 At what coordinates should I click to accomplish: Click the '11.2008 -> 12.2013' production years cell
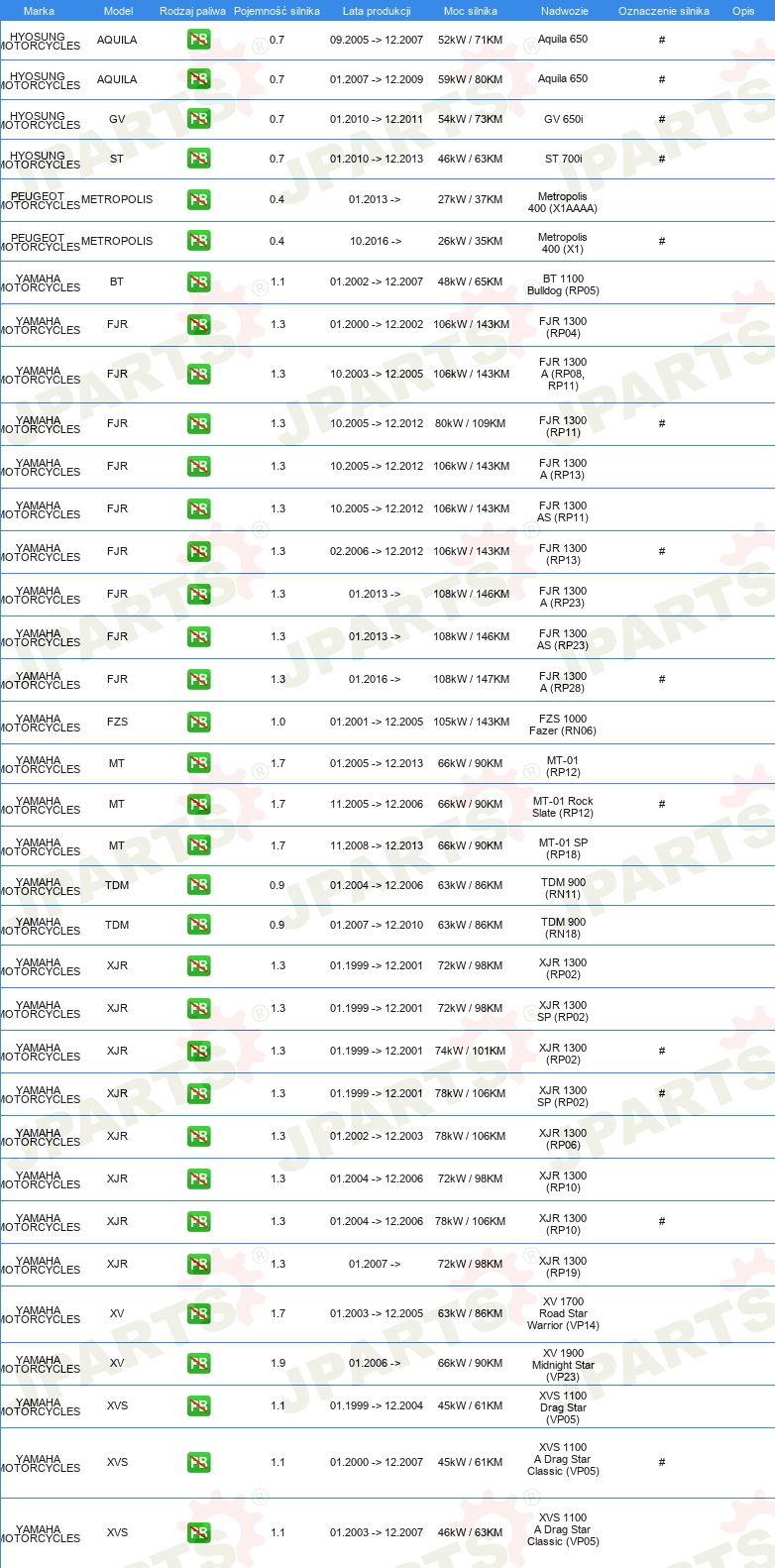tap(377, 845)
